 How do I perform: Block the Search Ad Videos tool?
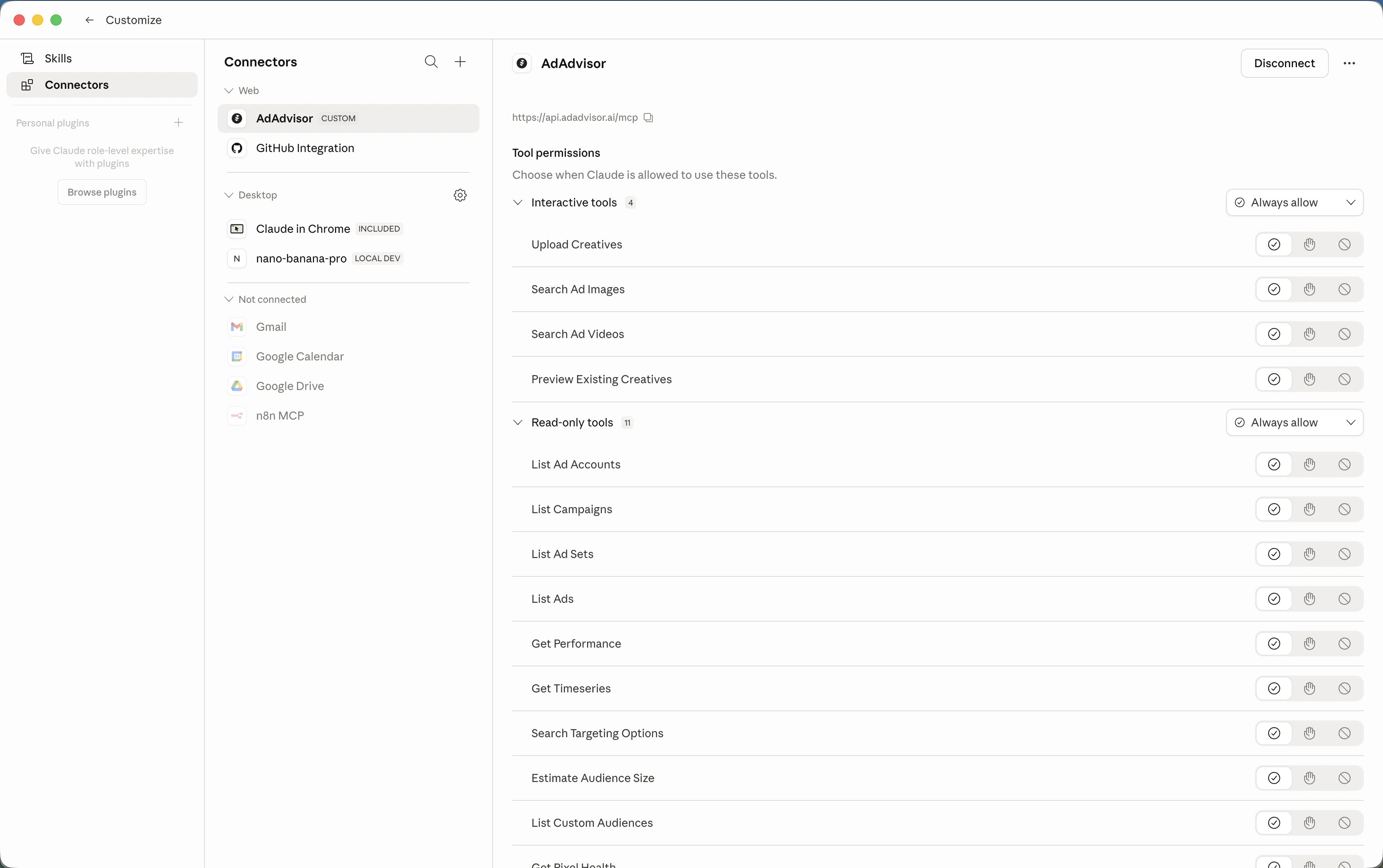point(1345,334)
